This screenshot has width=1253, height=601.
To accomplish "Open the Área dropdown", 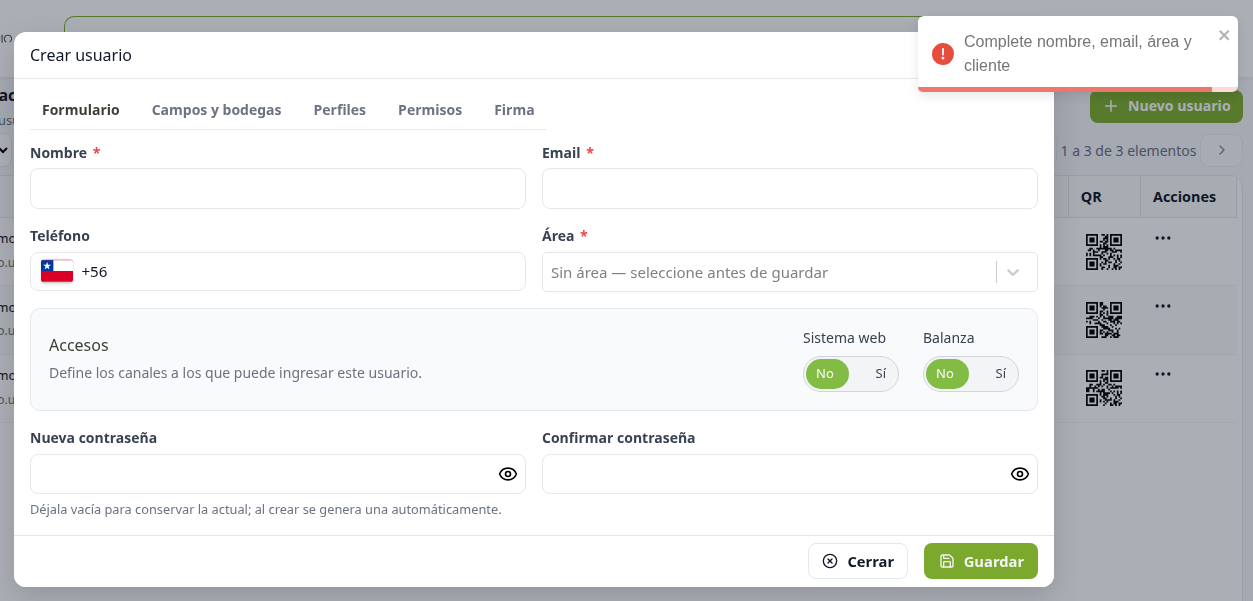I will [790, 272].
